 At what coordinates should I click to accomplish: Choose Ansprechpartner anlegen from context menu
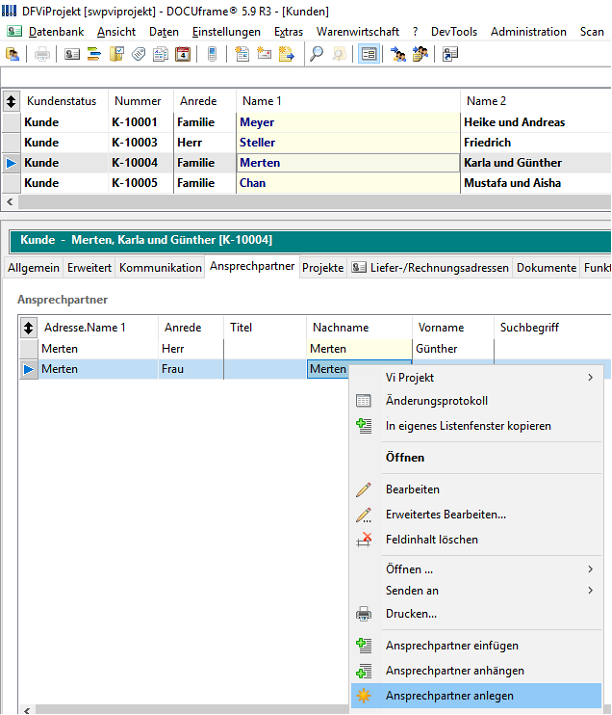(476, 696)
